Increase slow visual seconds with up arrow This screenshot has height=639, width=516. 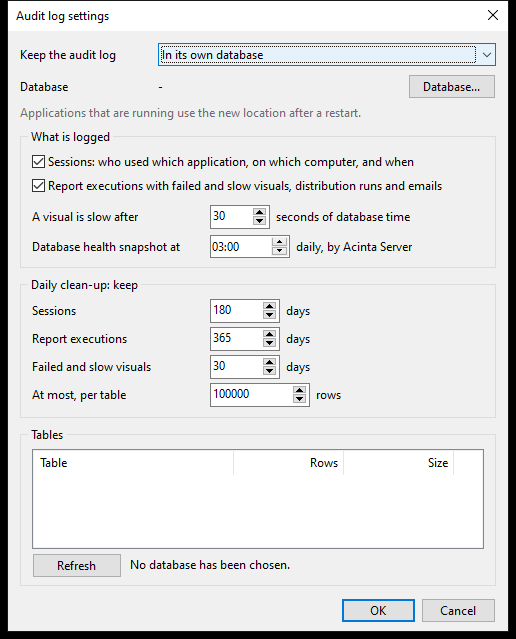pyautogui.click(x=259, y=212)
